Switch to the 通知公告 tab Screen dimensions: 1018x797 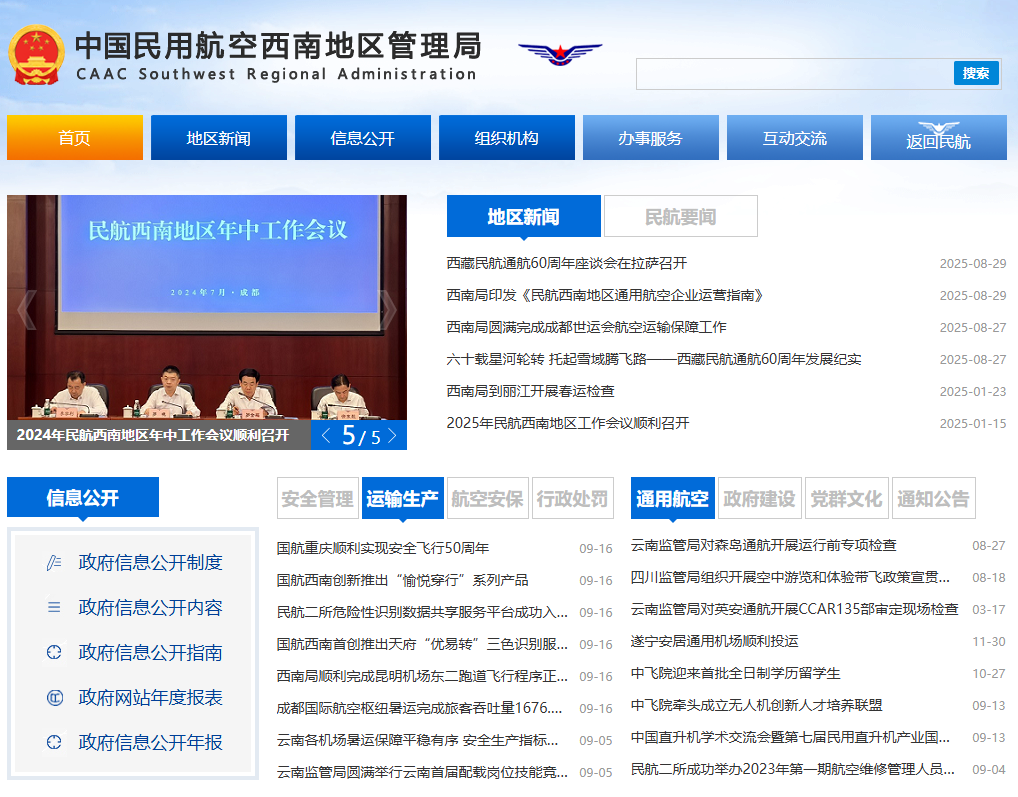click(x=933, y=498)
